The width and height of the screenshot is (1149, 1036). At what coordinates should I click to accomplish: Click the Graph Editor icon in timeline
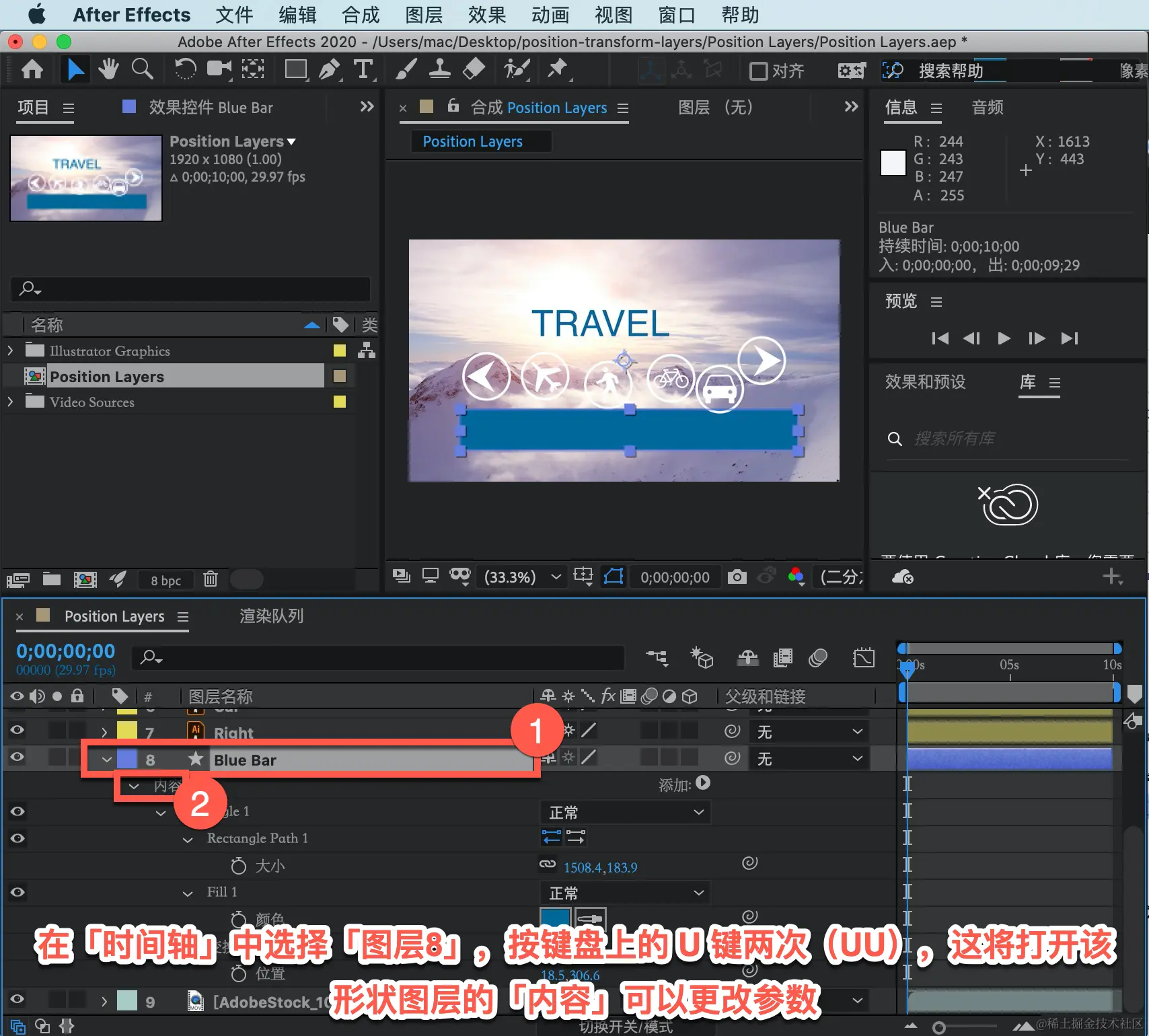tap(864, 657)
